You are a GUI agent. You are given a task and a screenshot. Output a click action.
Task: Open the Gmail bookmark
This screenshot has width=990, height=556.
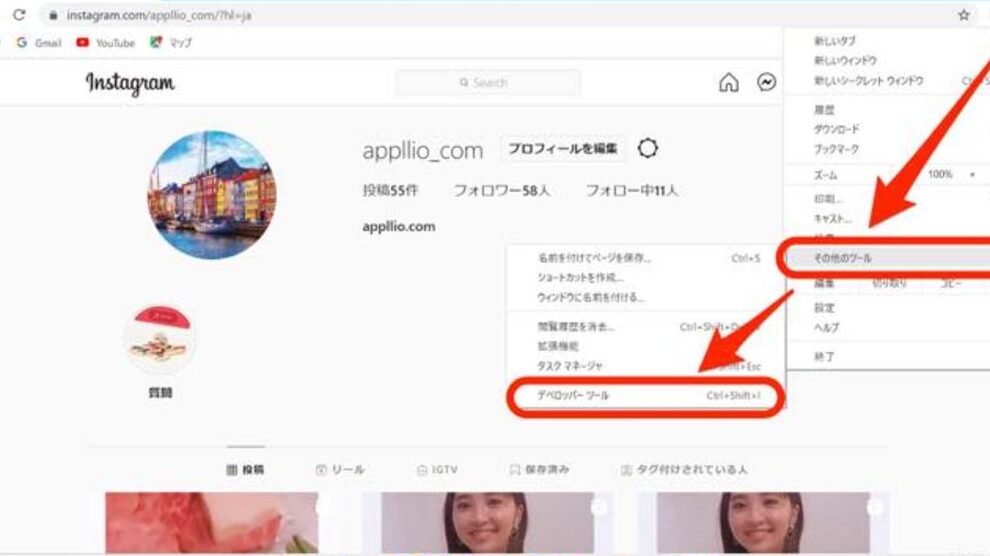[40, 43]
